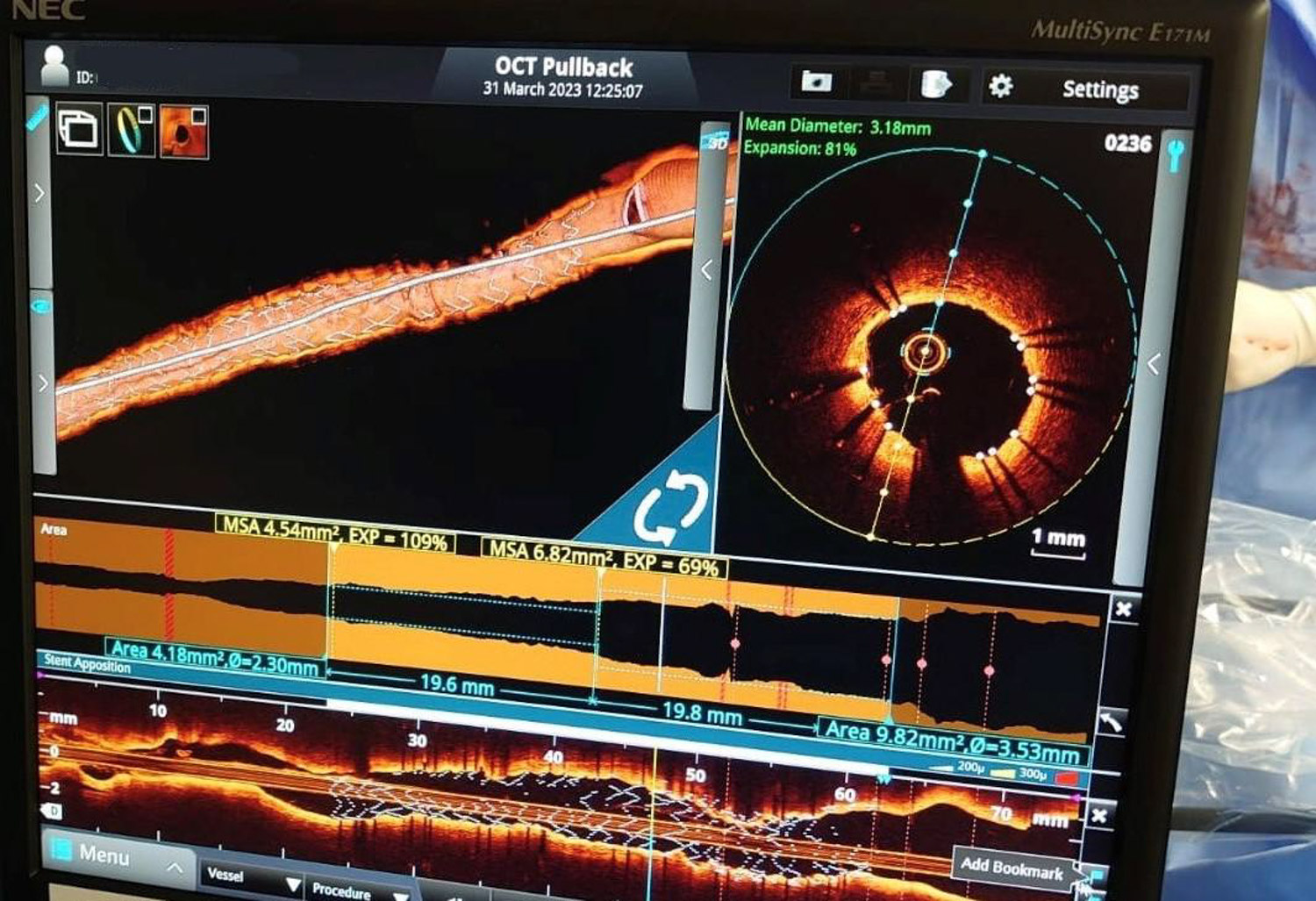Expand the Menu up-chevron arrow
The height and width of the screenshot is (901, 1316).
(175, 869)
